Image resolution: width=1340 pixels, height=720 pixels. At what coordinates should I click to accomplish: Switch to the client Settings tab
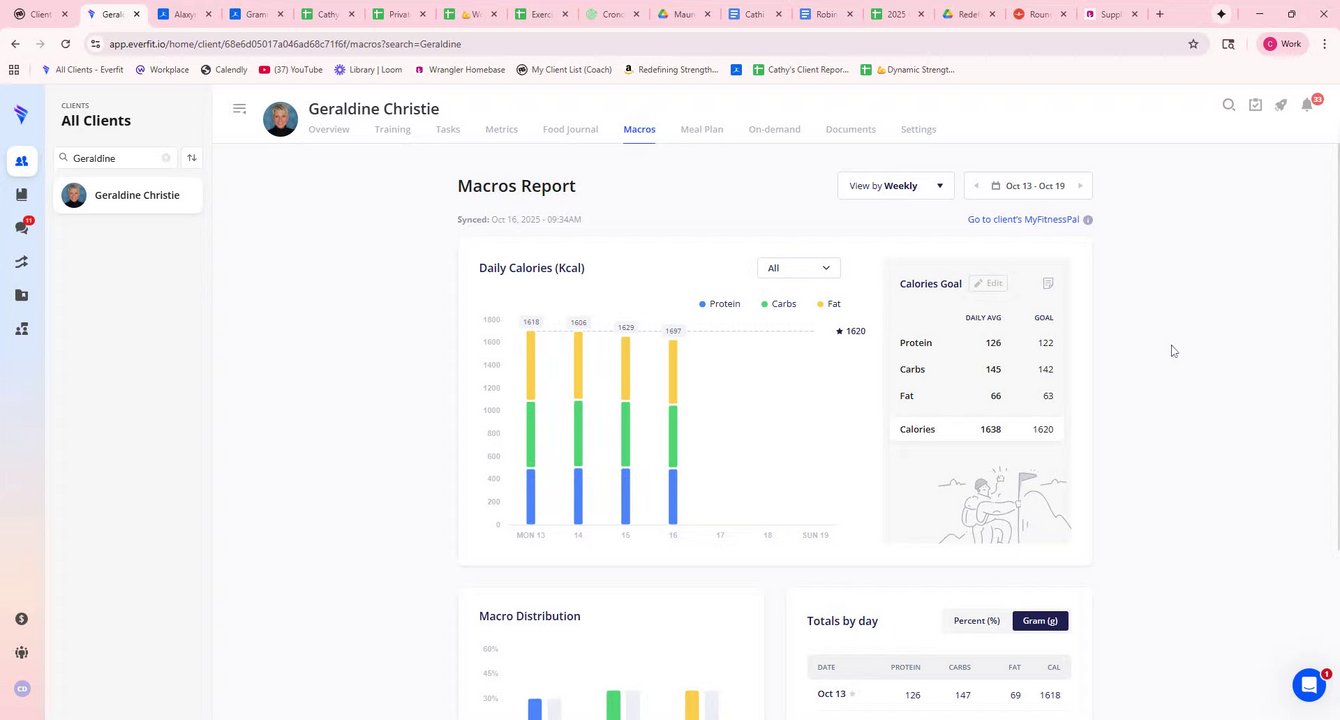pos(918,129)
